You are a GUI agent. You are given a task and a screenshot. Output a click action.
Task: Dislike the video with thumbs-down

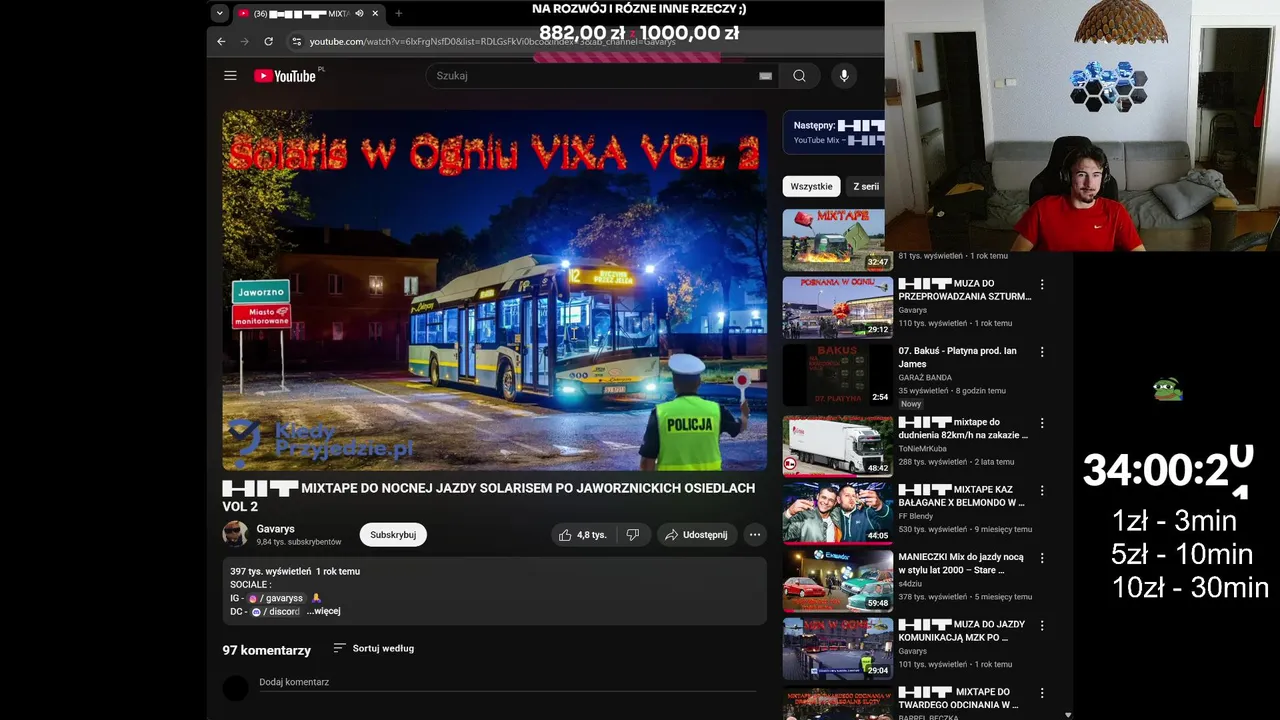click(x=633, y=535)
